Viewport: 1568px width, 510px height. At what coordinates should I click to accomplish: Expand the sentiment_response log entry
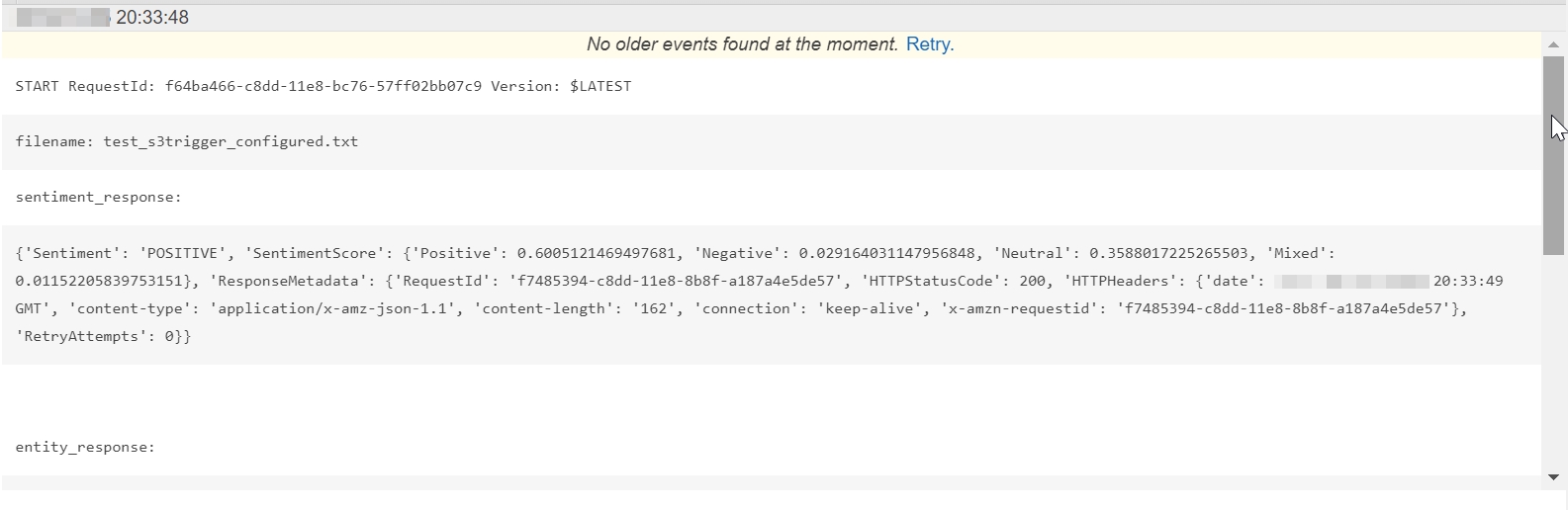click(x=98, y=197)
